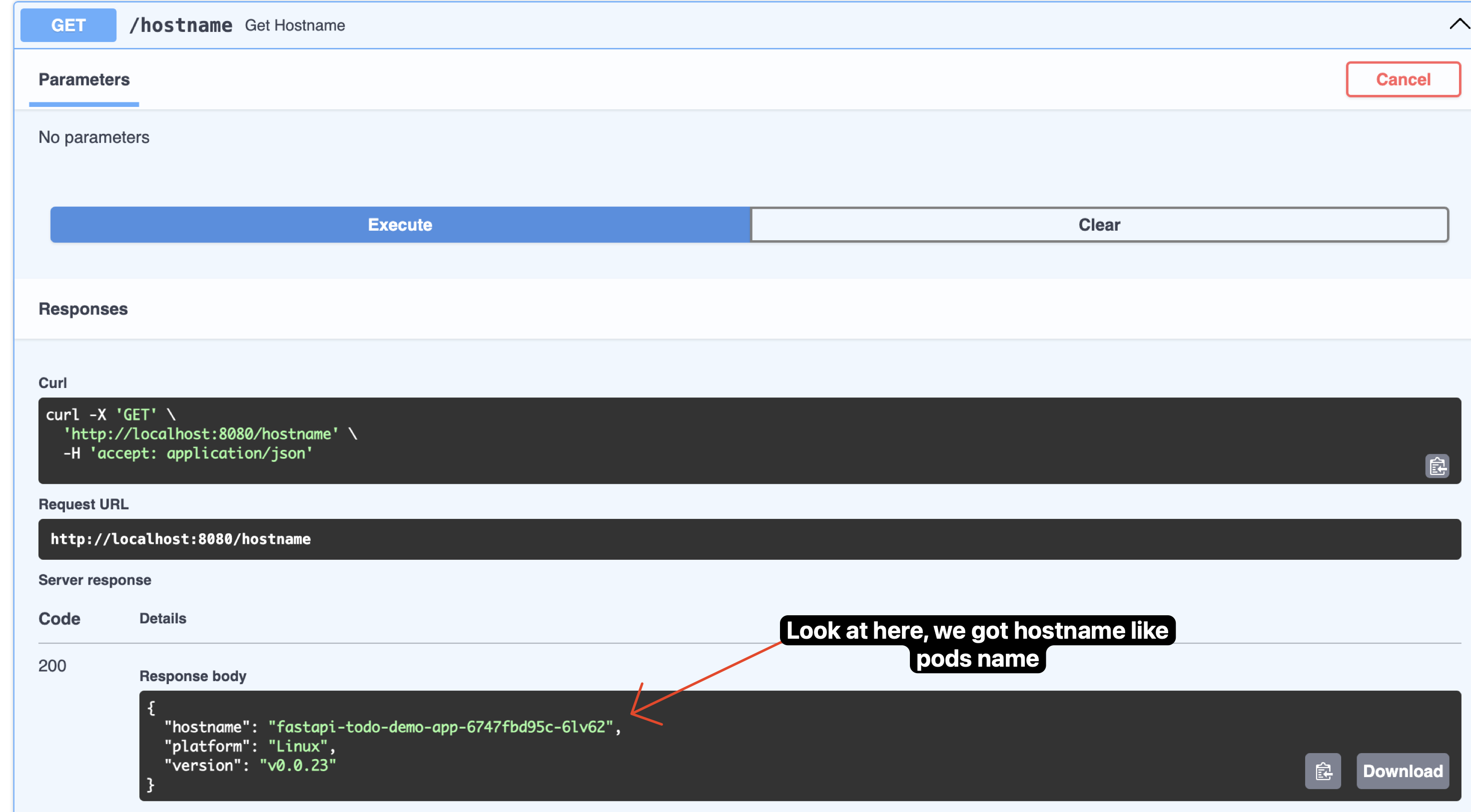Cancel the try-it-out mode
The width and height of the screenshot is (1471, 812).
point(1403,79)
